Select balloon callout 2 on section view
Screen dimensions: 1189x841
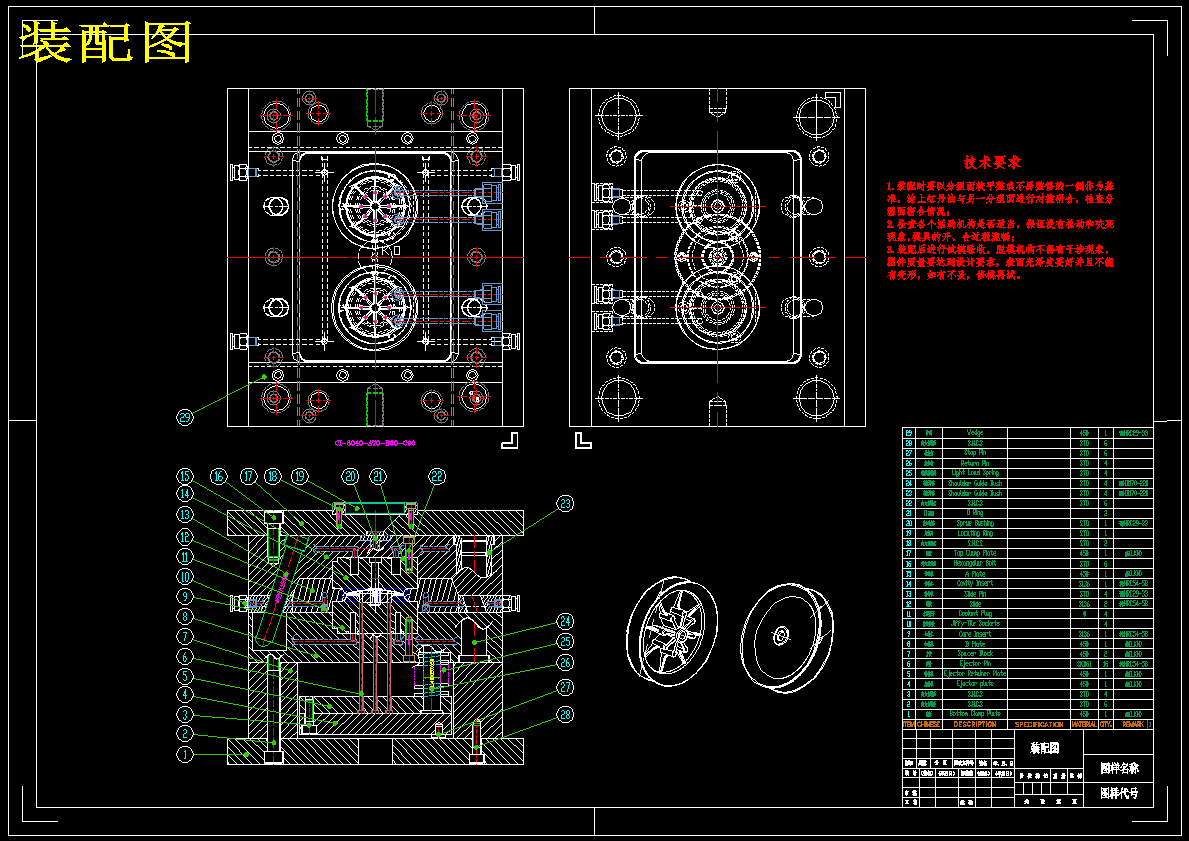coord(185,734)
